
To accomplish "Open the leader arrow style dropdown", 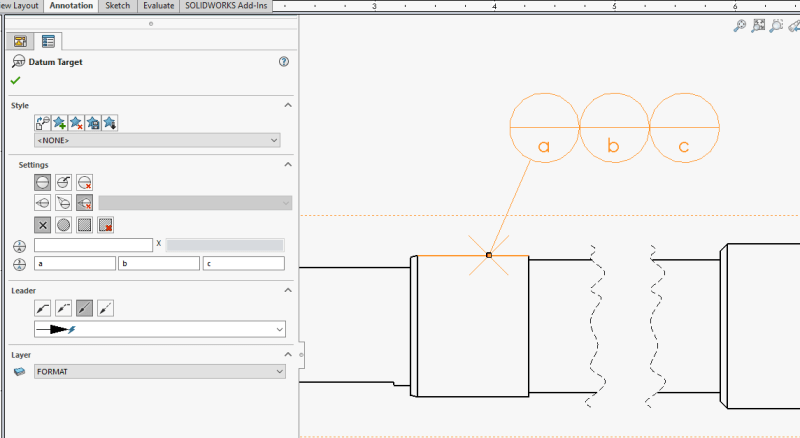I will 160,329.
